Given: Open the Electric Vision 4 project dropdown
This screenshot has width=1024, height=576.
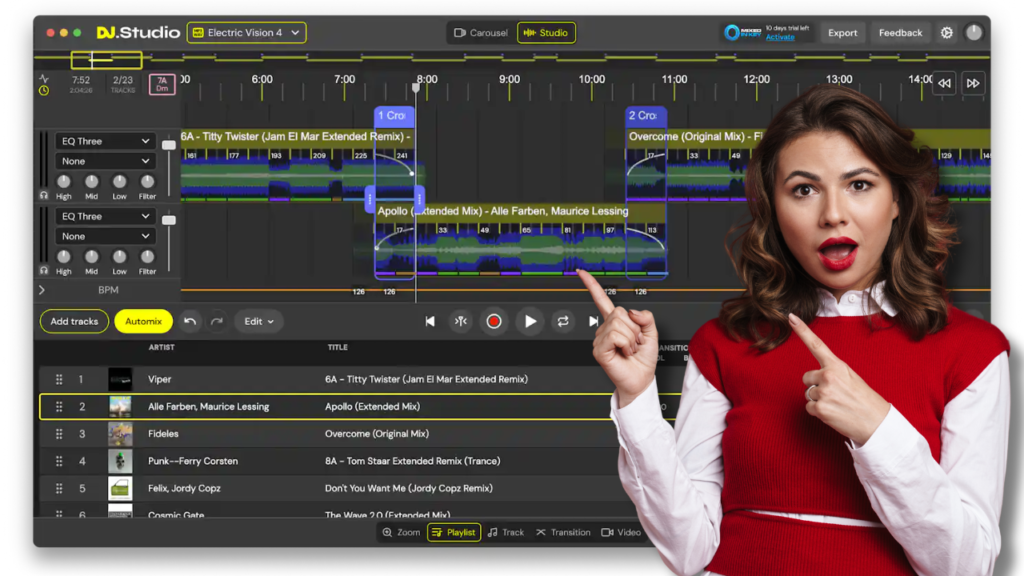Looking at the screenshot, I should (246, 33).
